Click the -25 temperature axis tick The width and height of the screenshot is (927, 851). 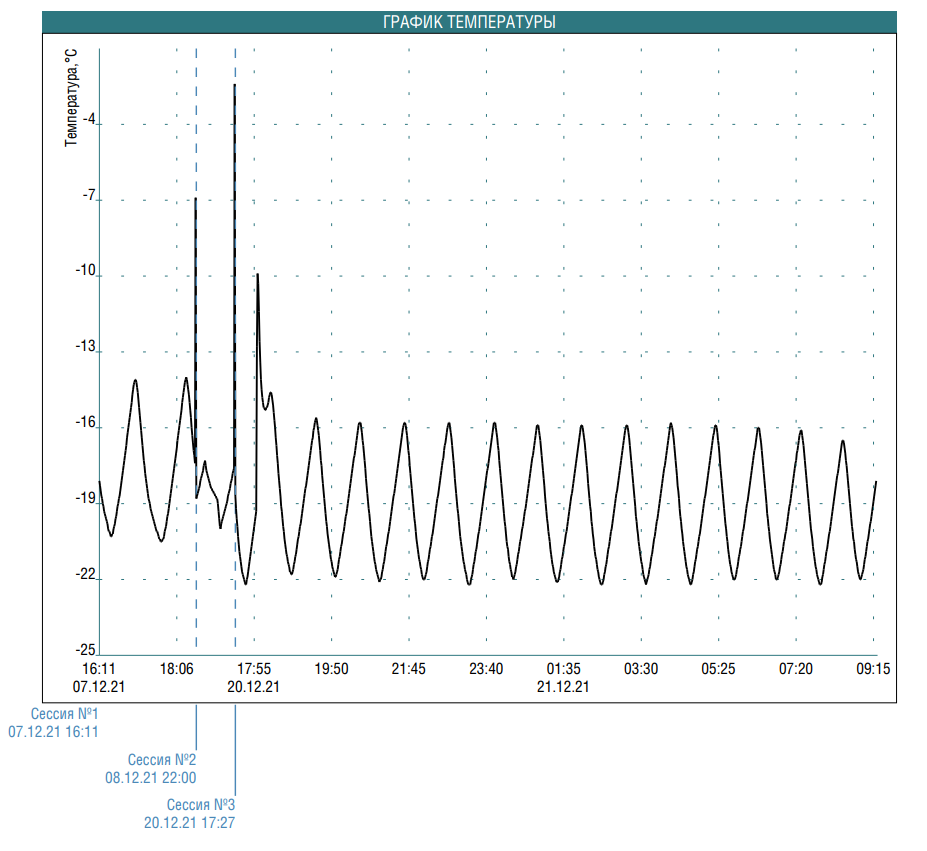(x=86, y=650)
